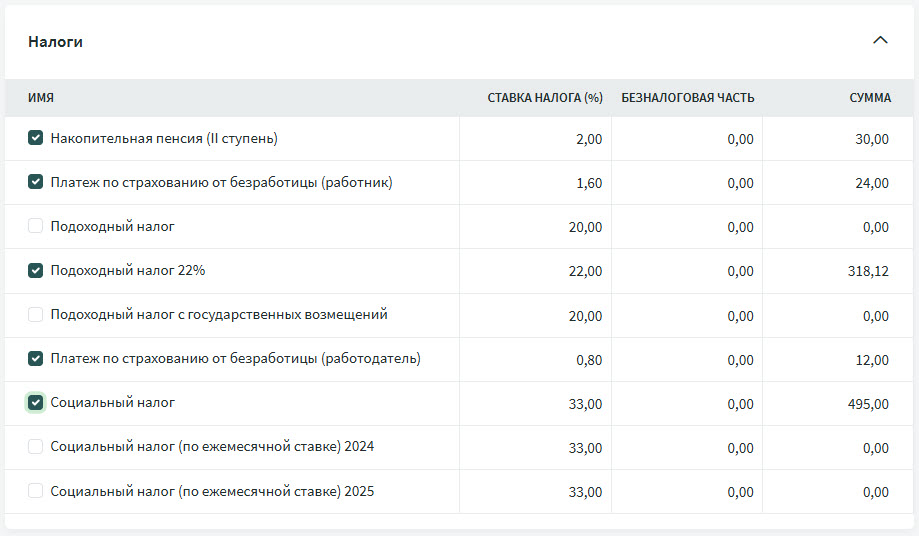
Task: Select the 30,00 sum for Накопительная пенсия
Action: click(871, 139)
